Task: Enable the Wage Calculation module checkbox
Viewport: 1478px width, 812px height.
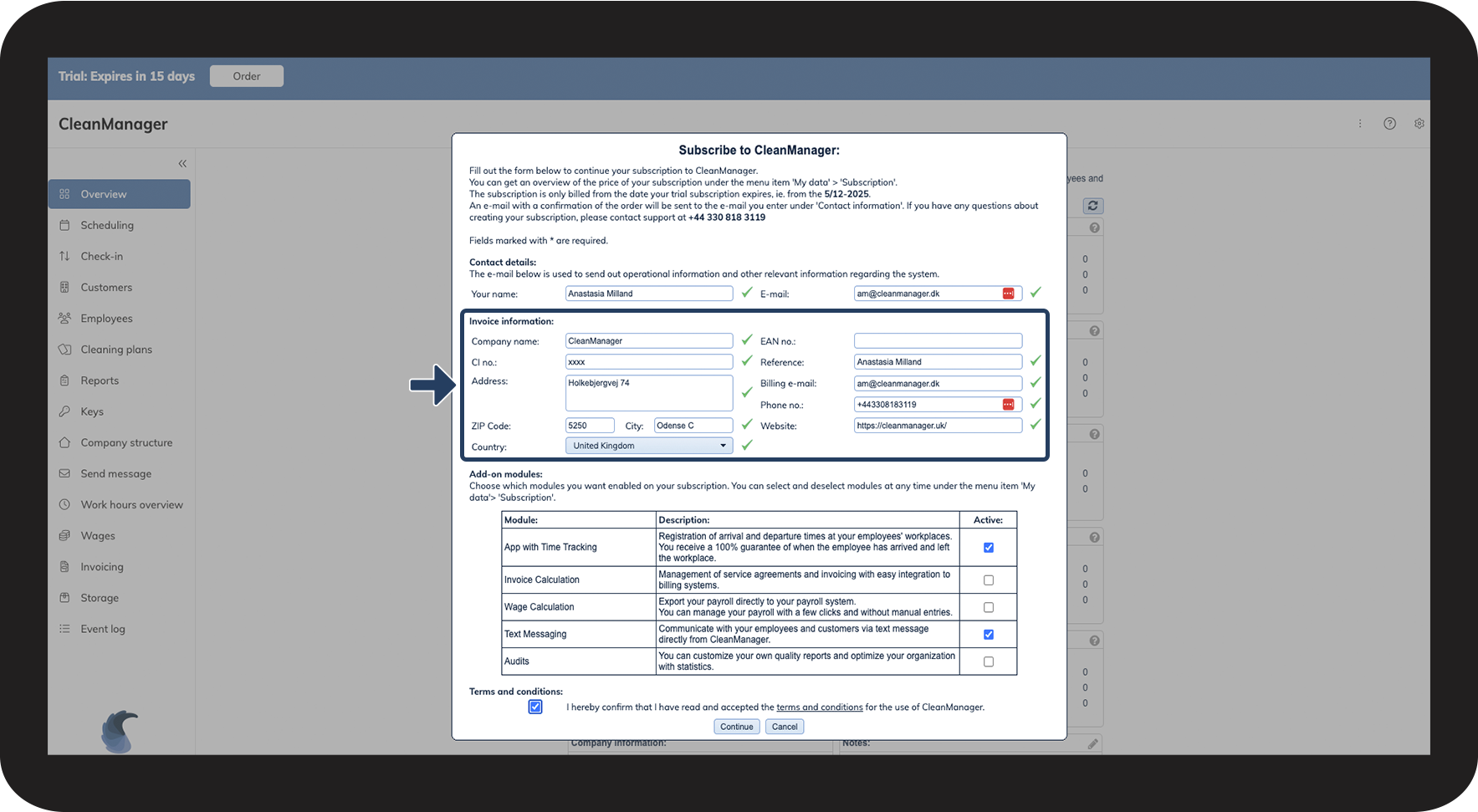Action: click(x=989, y=608)
